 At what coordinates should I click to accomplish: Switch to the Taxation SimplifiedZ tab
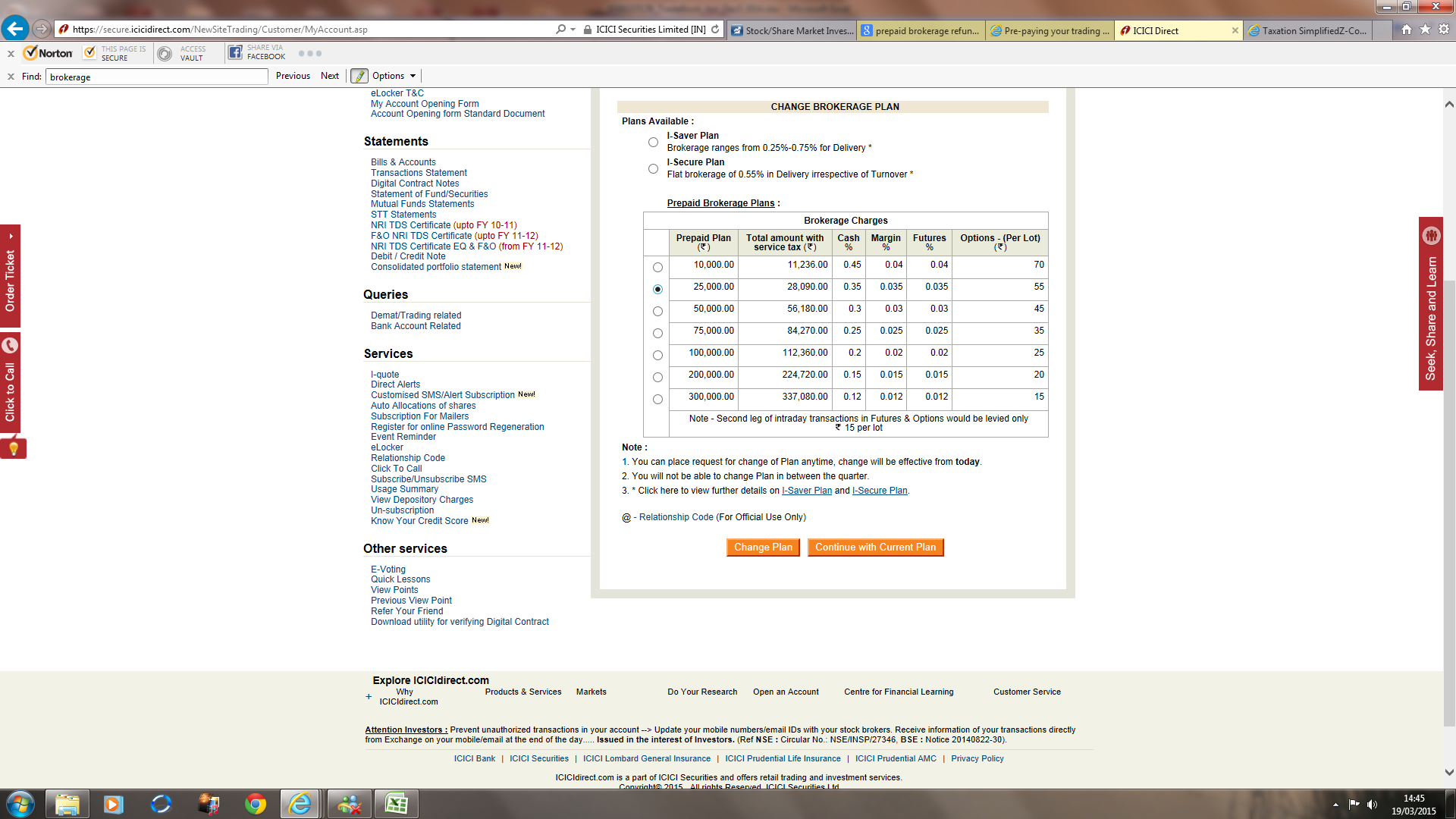pyautogui.click(x=1309, y=31)
